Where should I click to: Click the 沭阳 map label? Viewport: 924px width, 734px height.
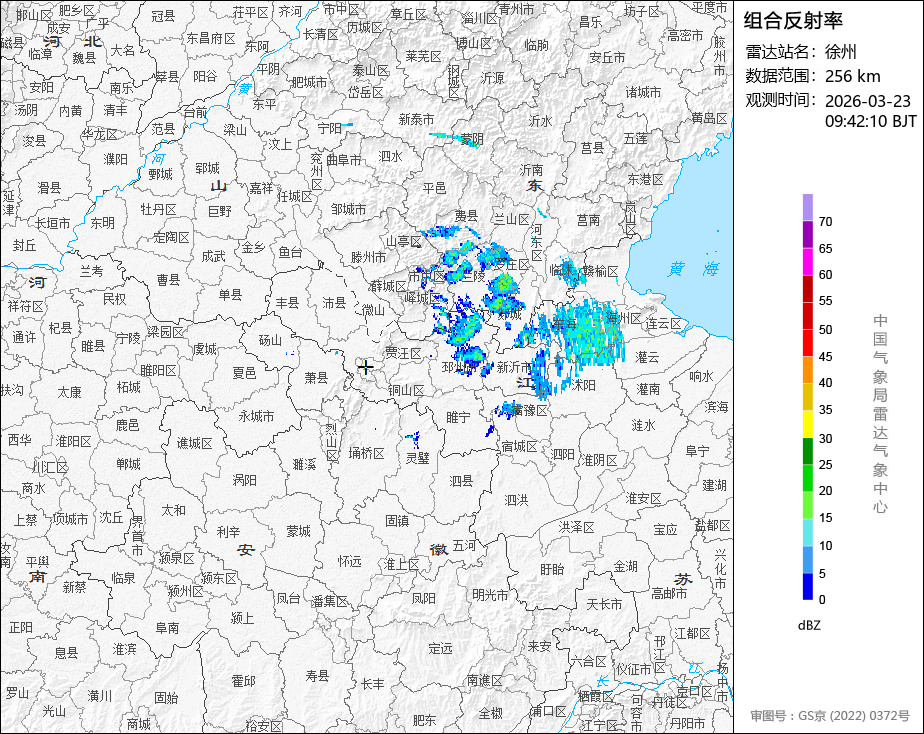pos(583,385)
